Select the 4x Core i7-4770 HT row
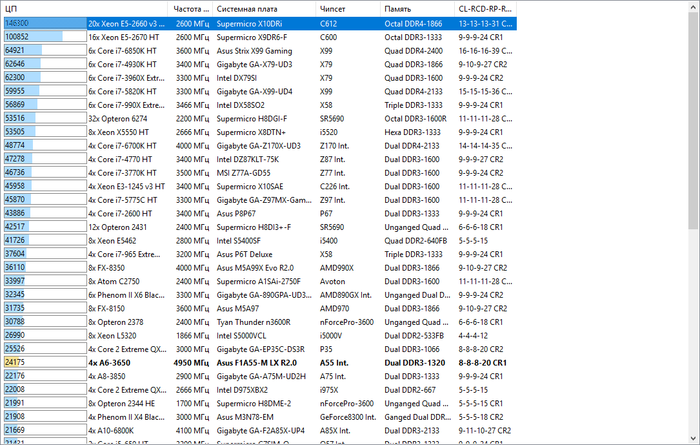This screenshot has width=700, height=445. pos(260,159)
